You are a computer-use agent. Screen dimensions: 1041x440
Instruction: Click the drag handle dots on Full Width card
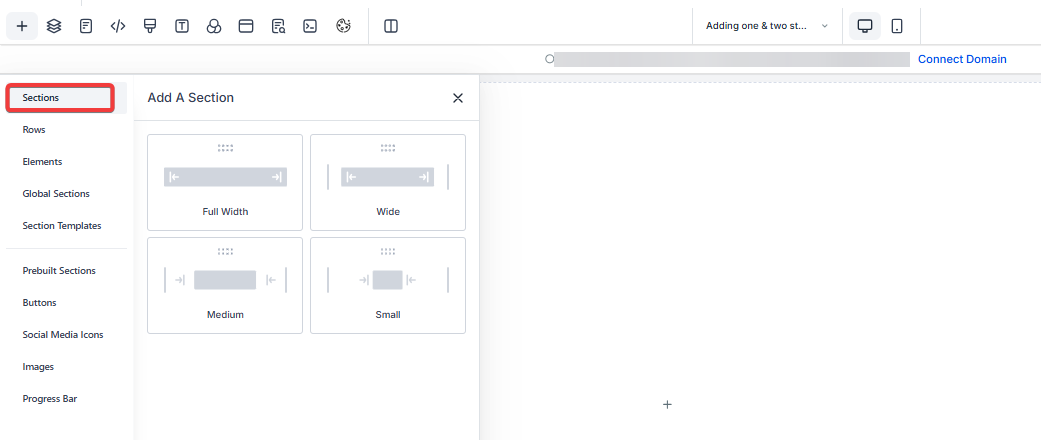[225, 148]
